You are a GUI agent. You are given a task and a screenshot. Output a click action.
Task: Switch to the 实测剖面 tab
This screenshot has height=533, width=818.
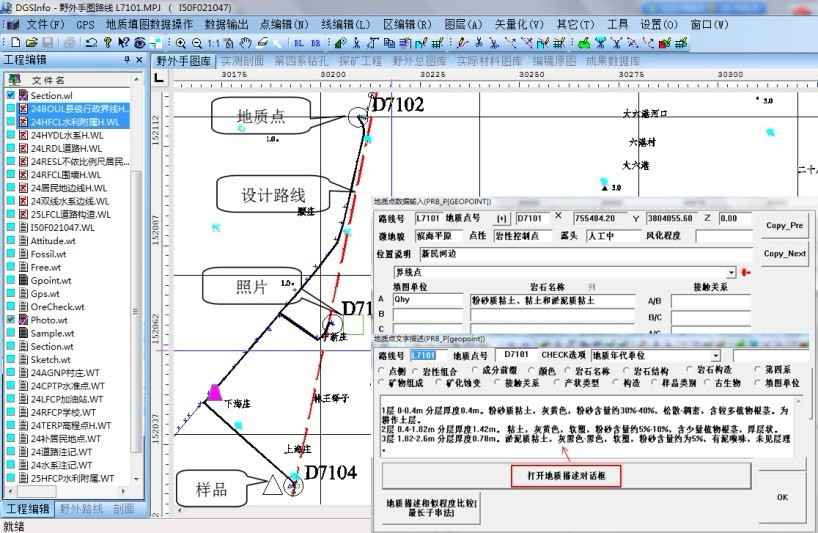pos(242,61)
